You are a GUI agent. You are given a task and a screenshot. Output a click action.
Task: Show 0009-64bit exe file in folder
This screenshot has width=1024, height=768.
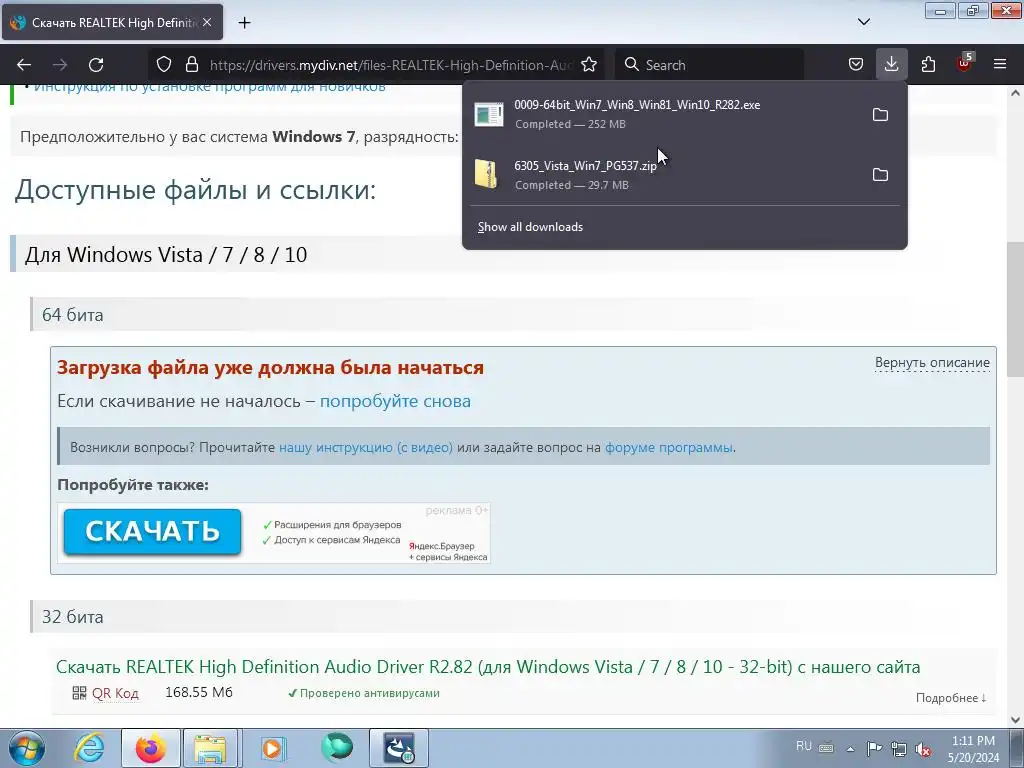click(880, 115)
